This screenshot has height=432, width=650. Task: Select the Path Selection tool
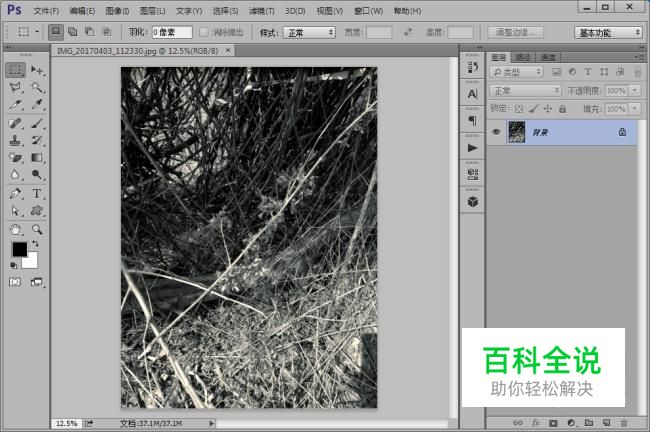click(x=15, y=211)
